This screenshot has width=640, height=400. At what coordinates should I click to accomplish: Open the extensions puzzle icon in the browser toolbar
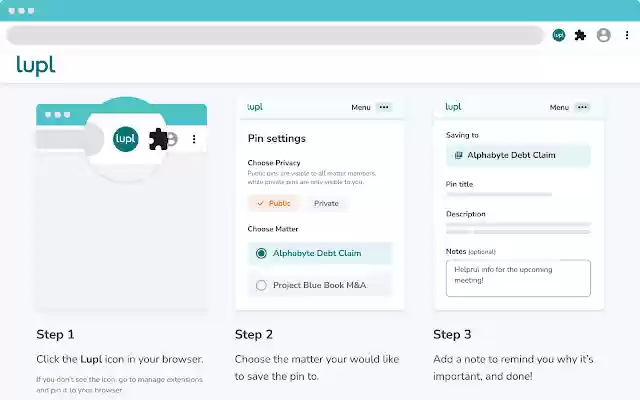click(580, 36)
